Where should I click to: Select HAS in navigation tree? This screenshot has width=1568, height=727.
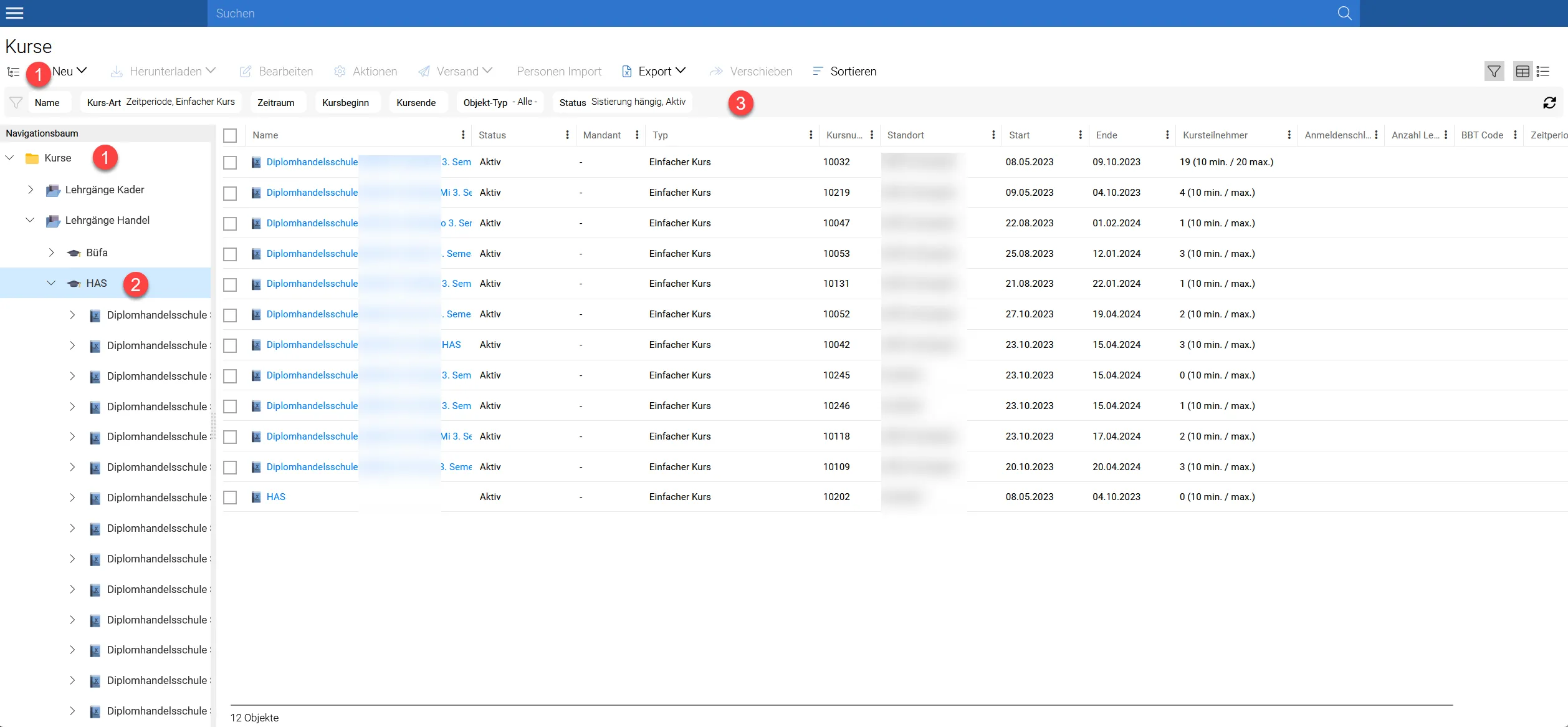click(x=97, y=283)
